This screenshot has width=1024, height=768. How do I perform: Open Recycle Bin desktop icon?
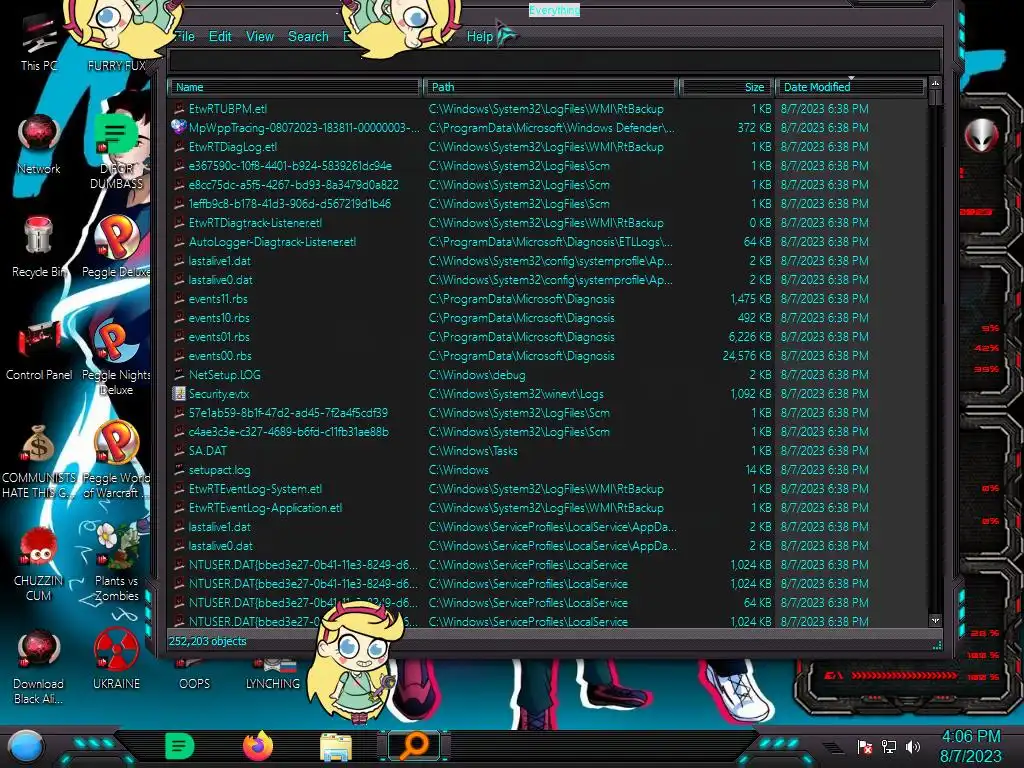[39, 247]
